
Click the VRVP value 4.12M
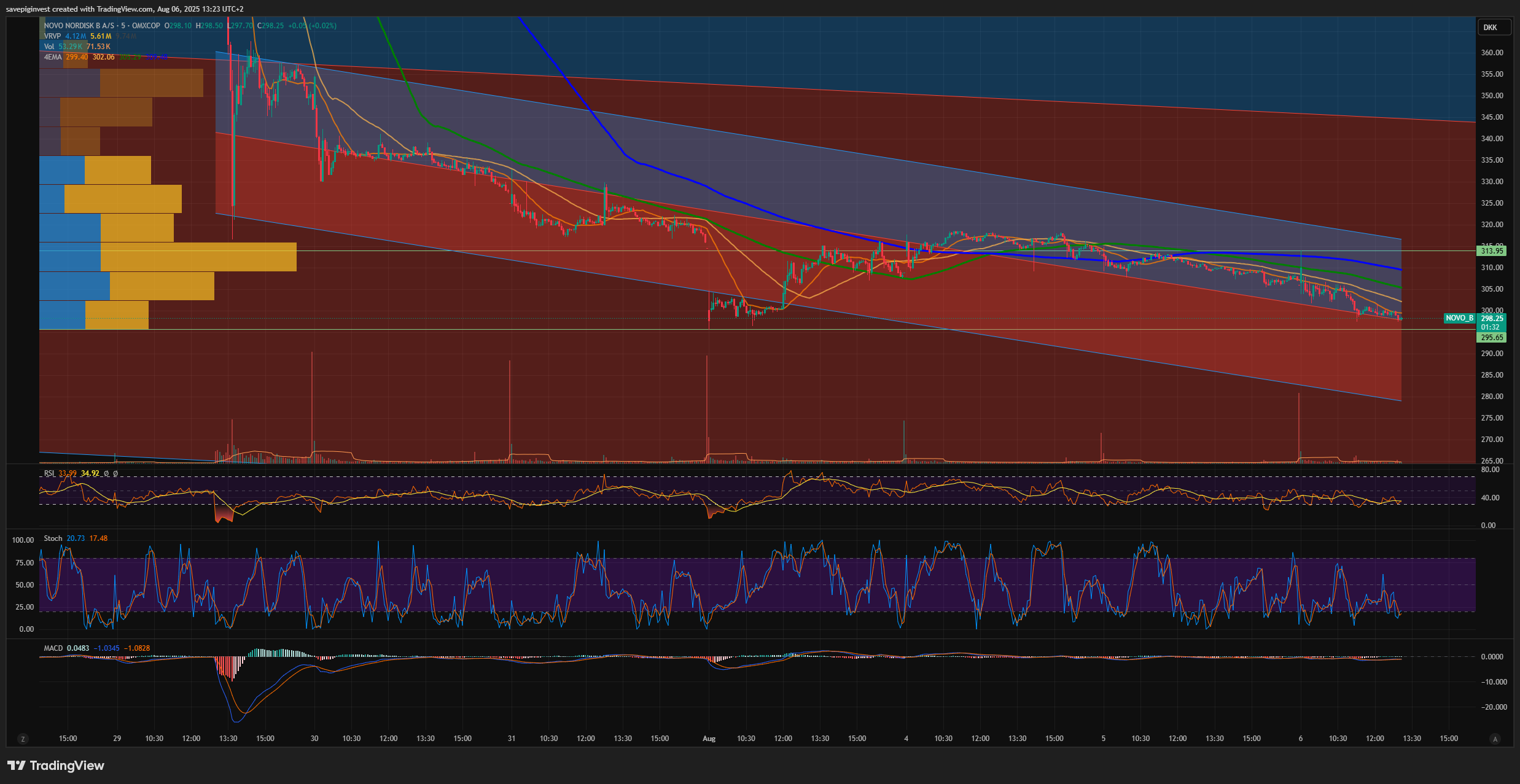click(x=76, y=36)
